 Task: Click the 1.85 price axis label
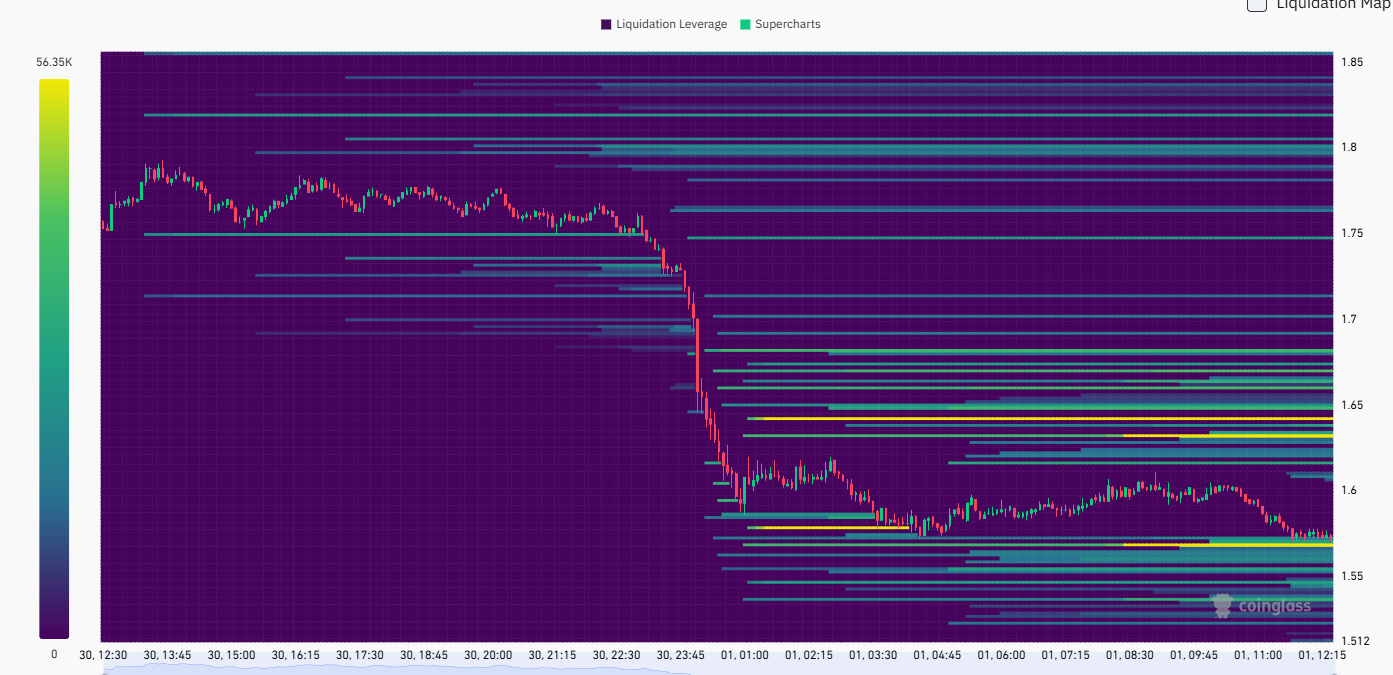click(x=1351, y=62)
